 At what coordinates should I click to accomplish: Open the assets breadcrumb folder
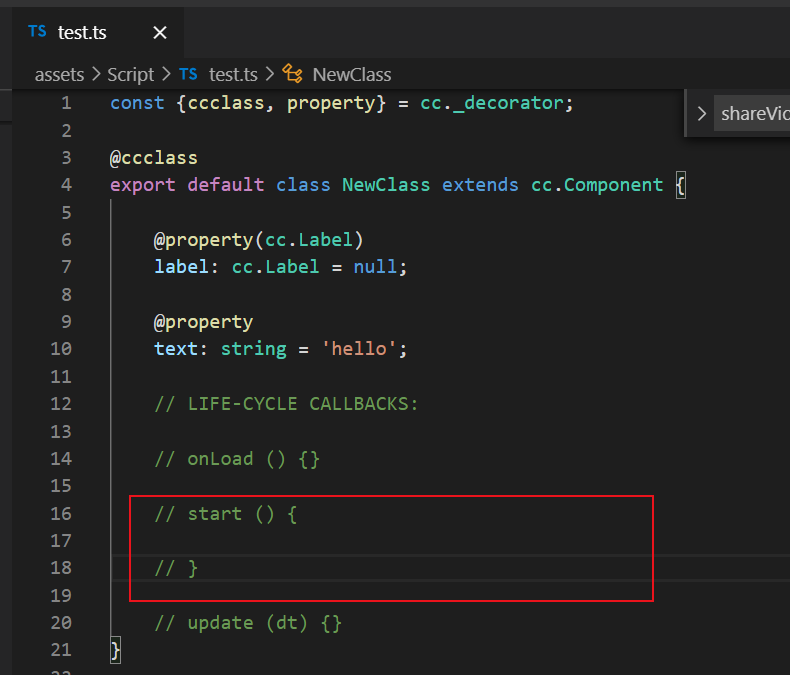(59, 75)
